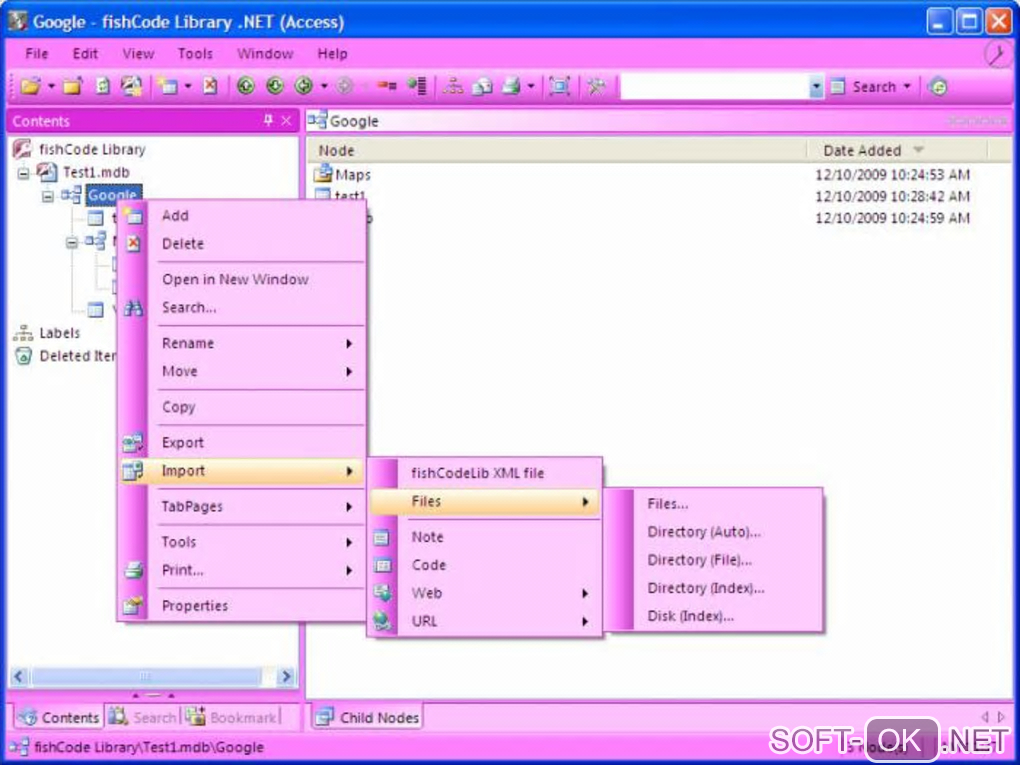Screen dimensions: 1020x765
Task: Click the green back-arrow navigation icon
Action: pyautogui.click(x=304, y=86)
